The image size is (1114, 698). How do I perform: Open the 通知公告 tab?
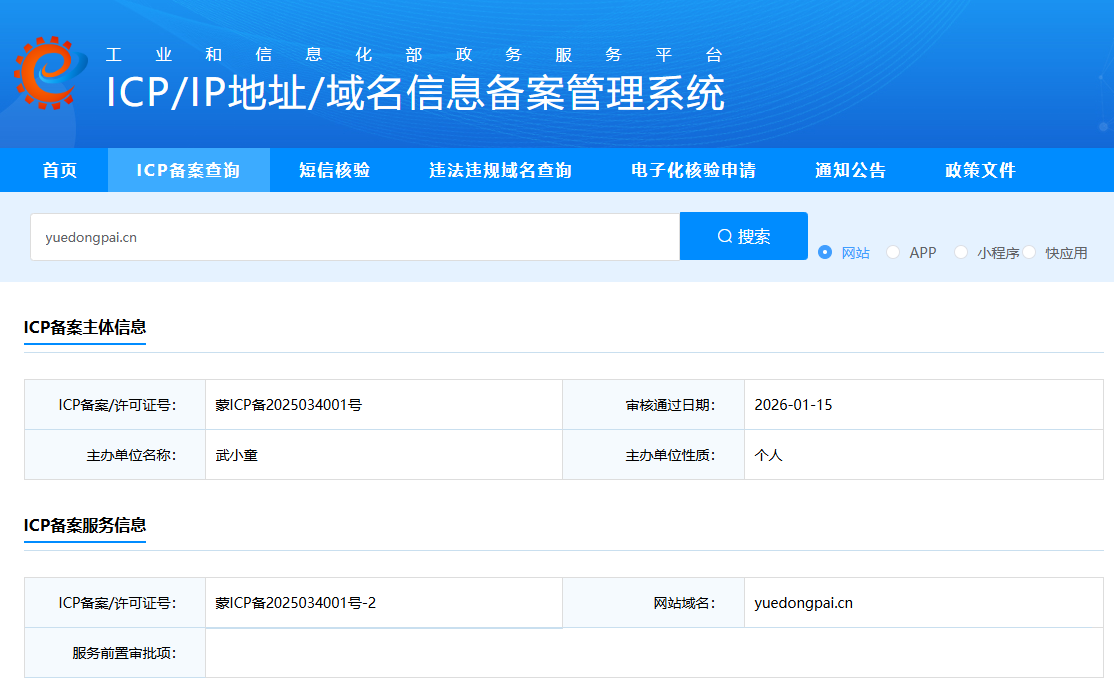tap(850, 171)
